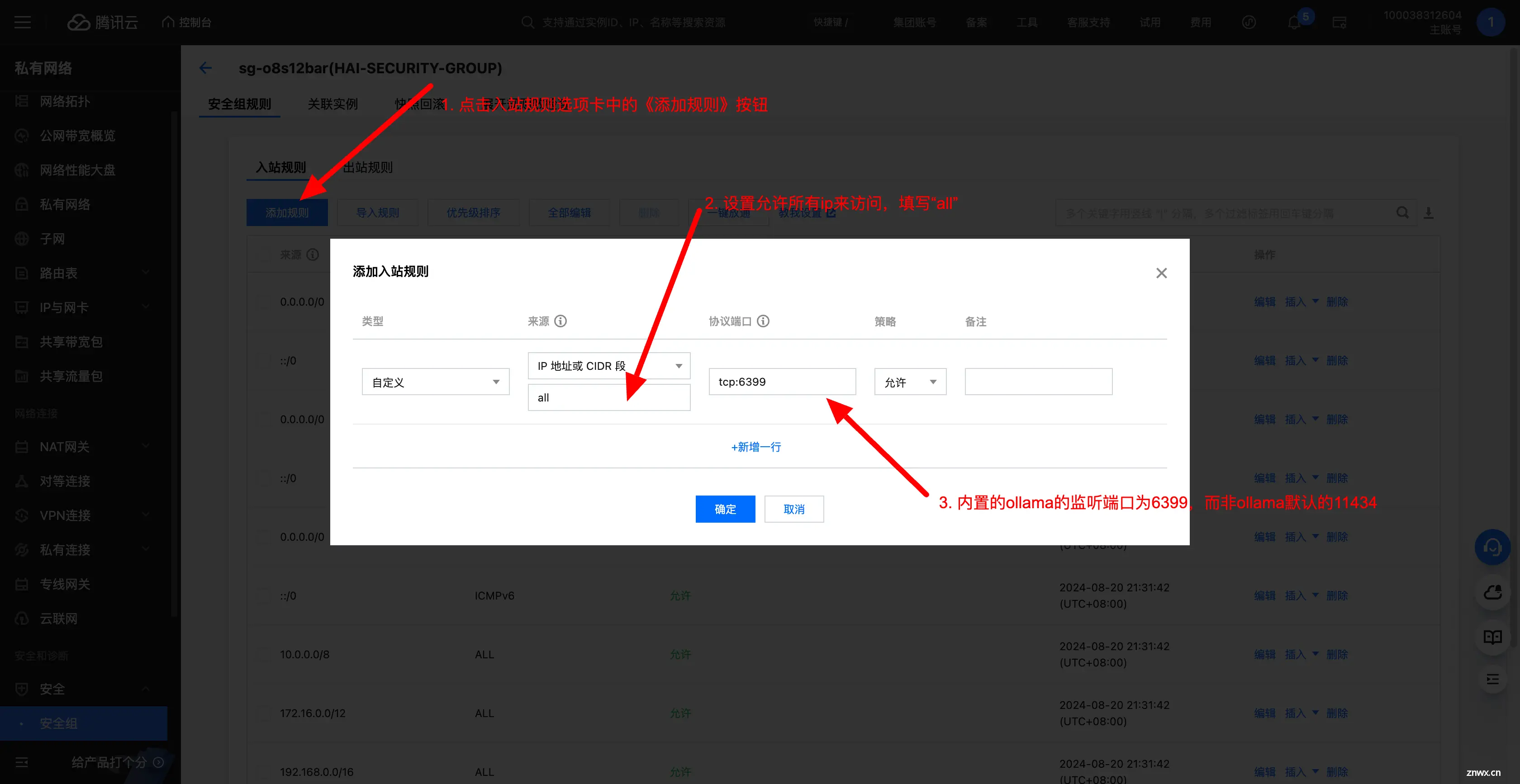Open insert dropdown for ICMPv6 rule

point(1301,596)
